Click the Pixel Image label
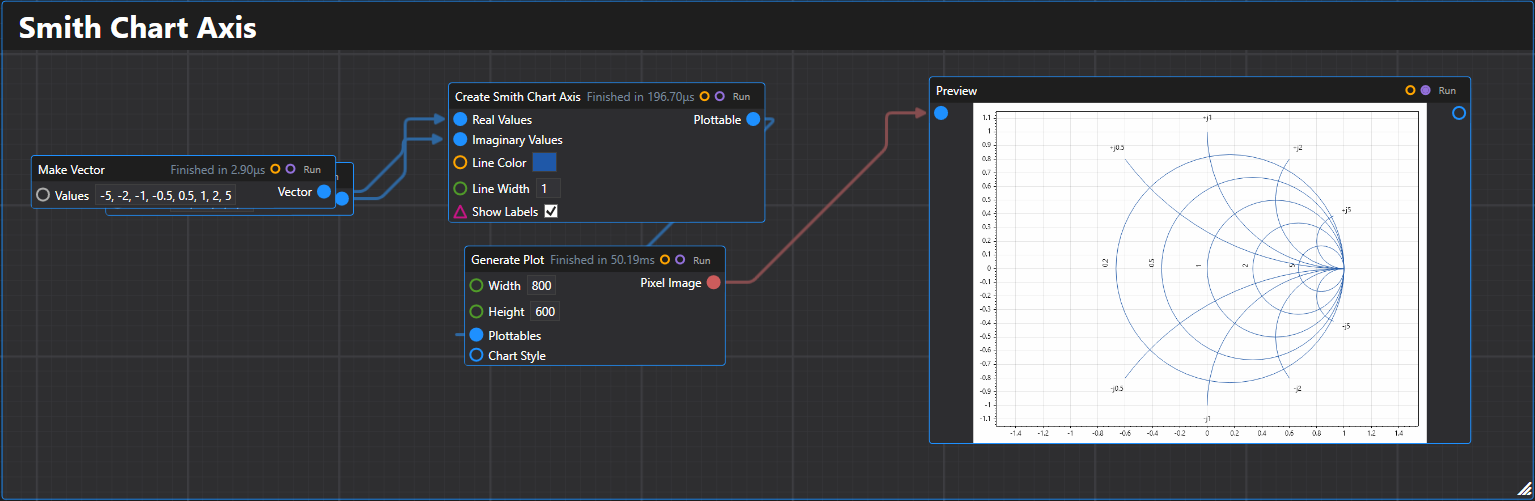 point(670,283)
